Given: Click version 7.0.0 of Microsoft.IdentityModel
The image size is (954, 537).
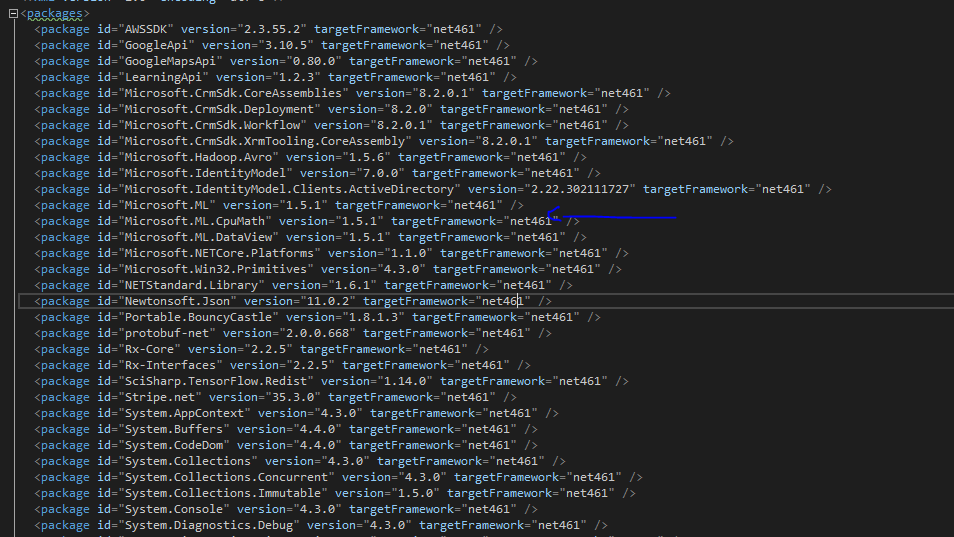Looking at the screenshot, I should coord(380,173).
